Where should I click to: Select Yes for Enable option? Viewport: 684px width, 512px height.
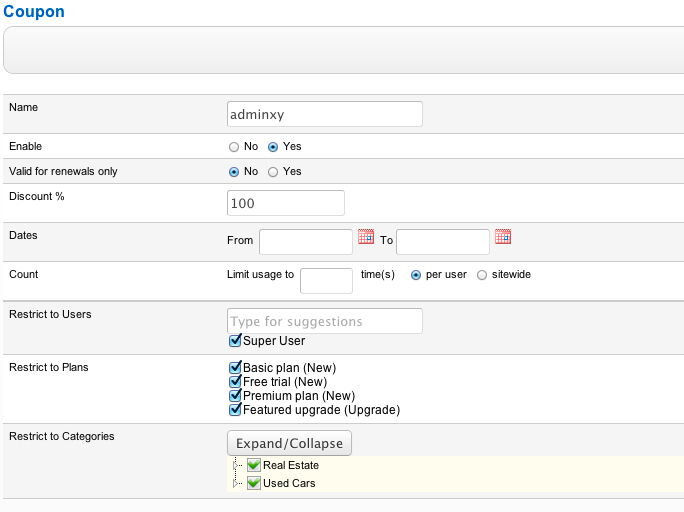pyautogui.click(x=273, y=147)
